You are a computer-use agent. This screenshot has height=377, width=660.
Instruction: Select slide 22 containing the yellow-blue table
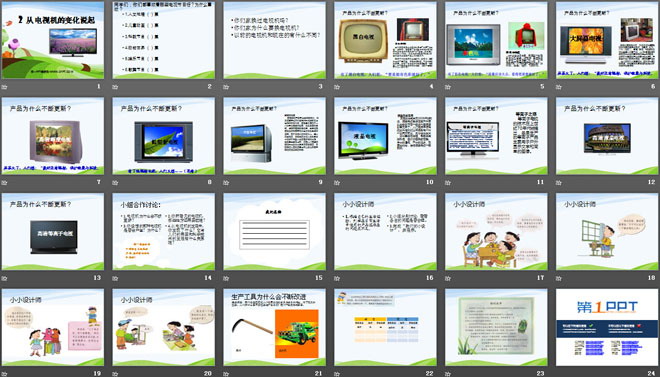click(x=385, y=327)
